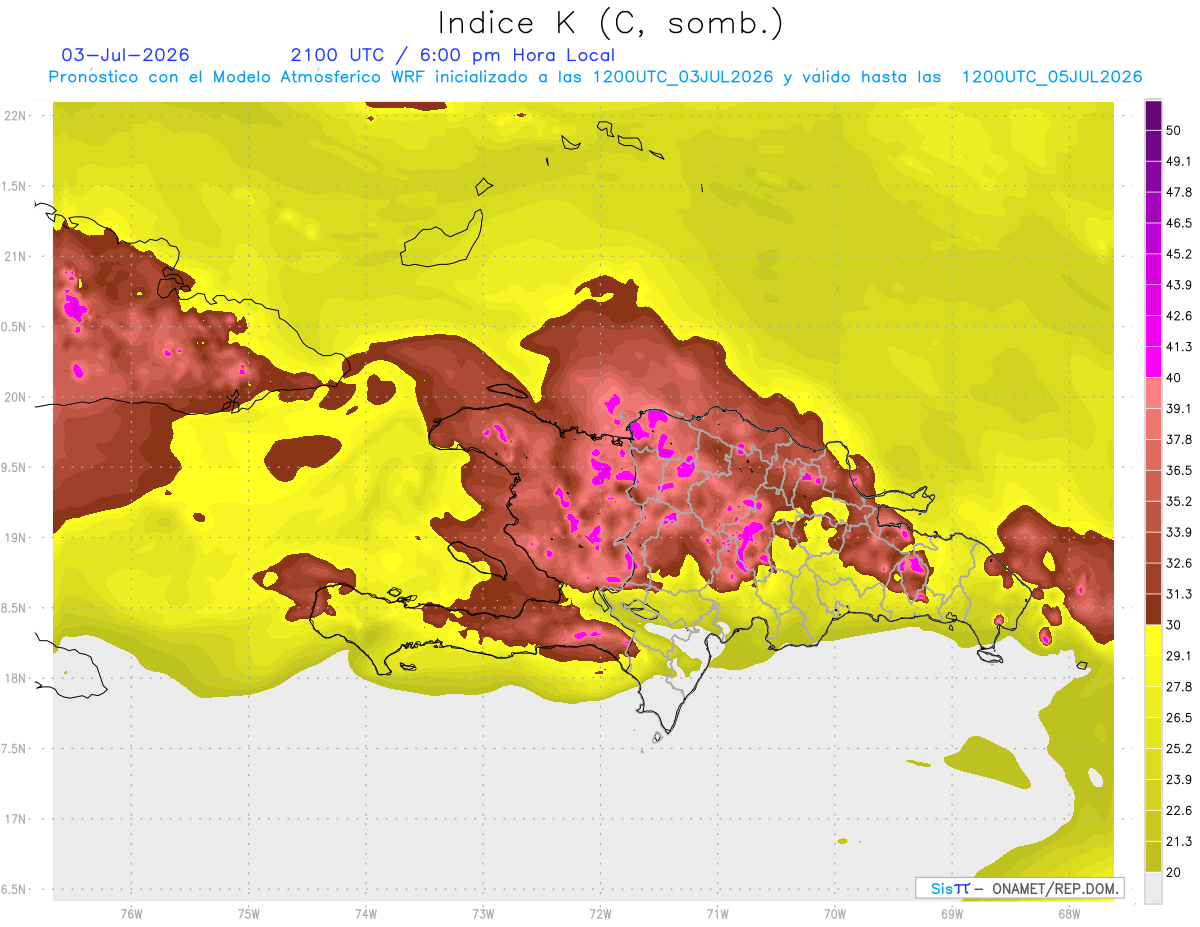
Task: Click the legend value '30'
Action: 1174,625
